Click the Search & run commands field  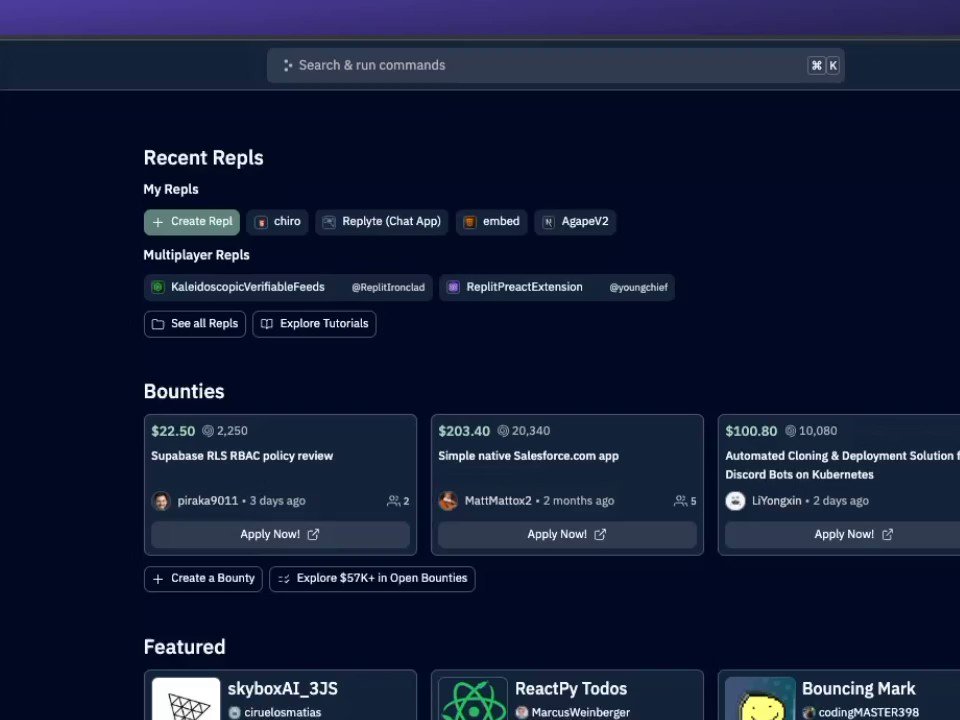[x=555, y=66]
